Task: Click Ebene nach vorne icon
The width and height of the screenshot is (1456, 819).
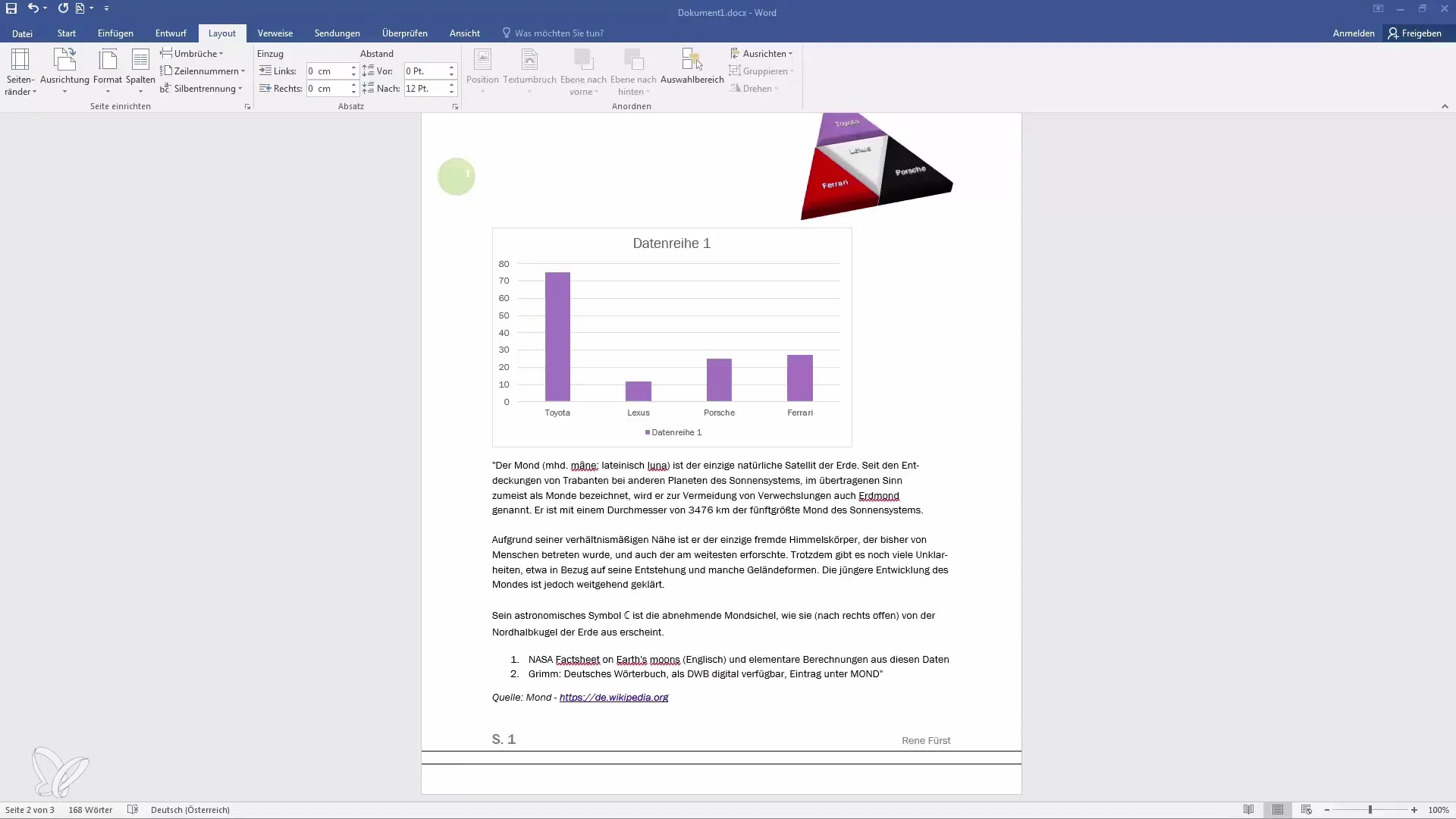Action: click(583, 72)
